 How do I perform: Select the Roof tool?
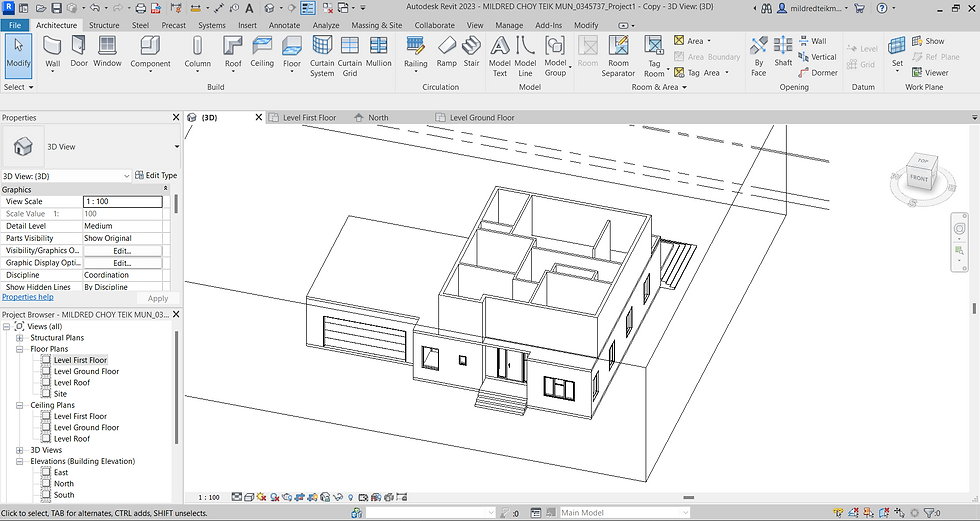[233, 52]
